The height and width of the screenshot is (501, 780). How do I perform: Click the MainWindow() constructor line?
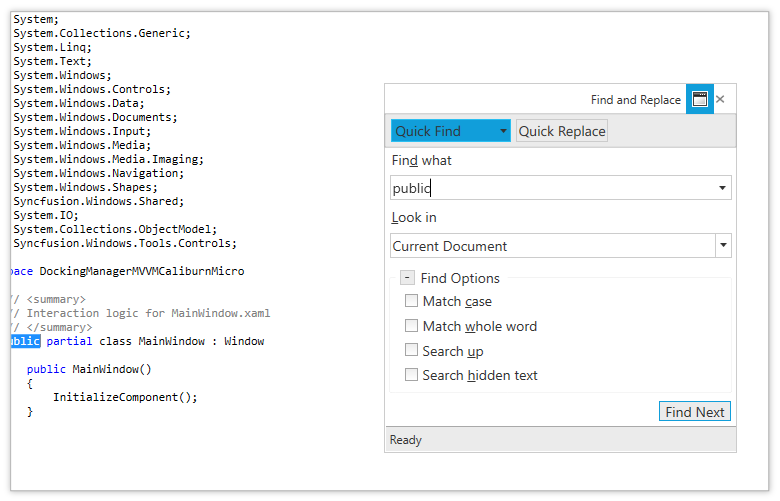(89, 369)
